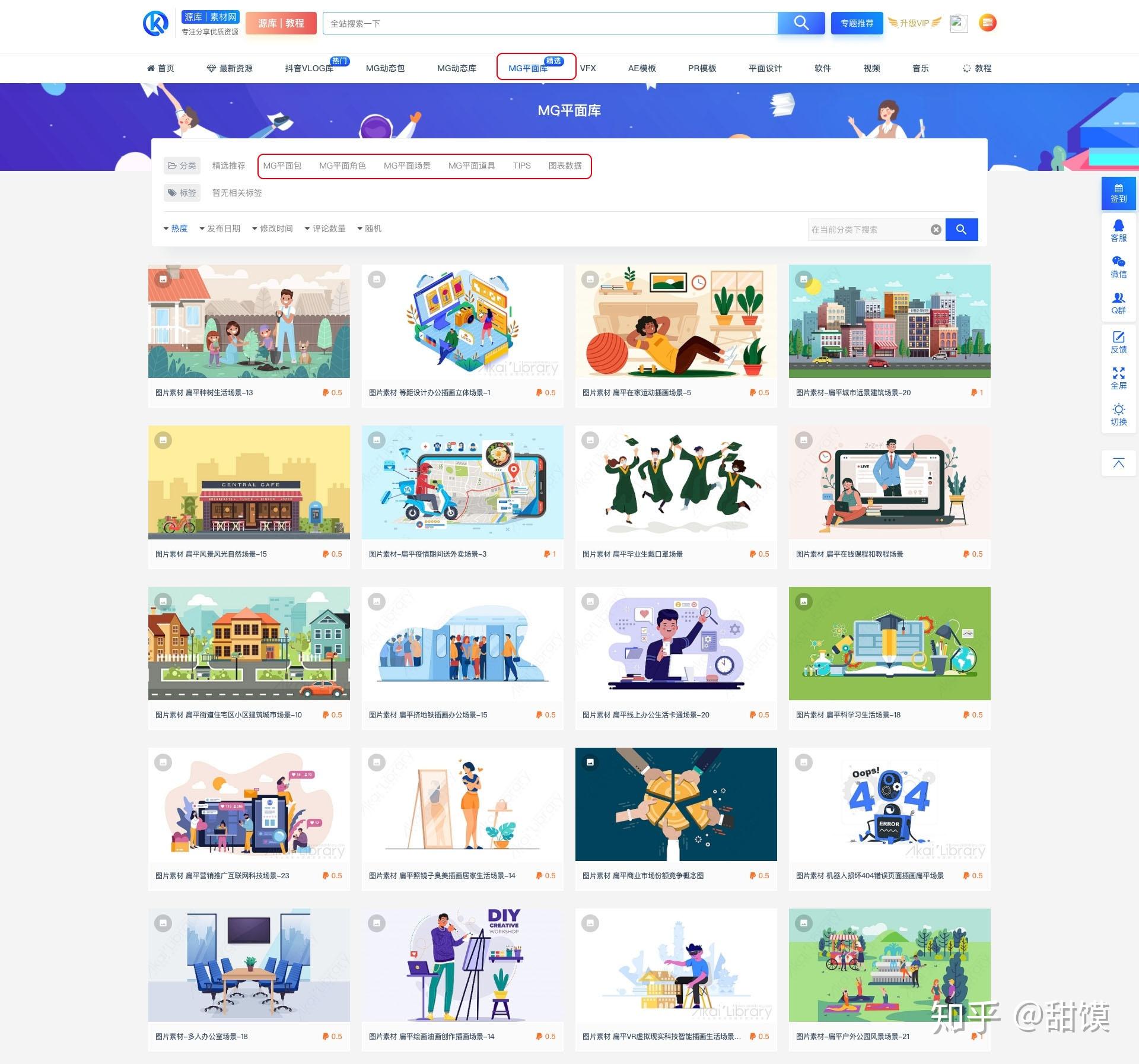Open the Q群 group sidebar icon
This screenshot has height=1064, width=1139.
[1118, 303]
